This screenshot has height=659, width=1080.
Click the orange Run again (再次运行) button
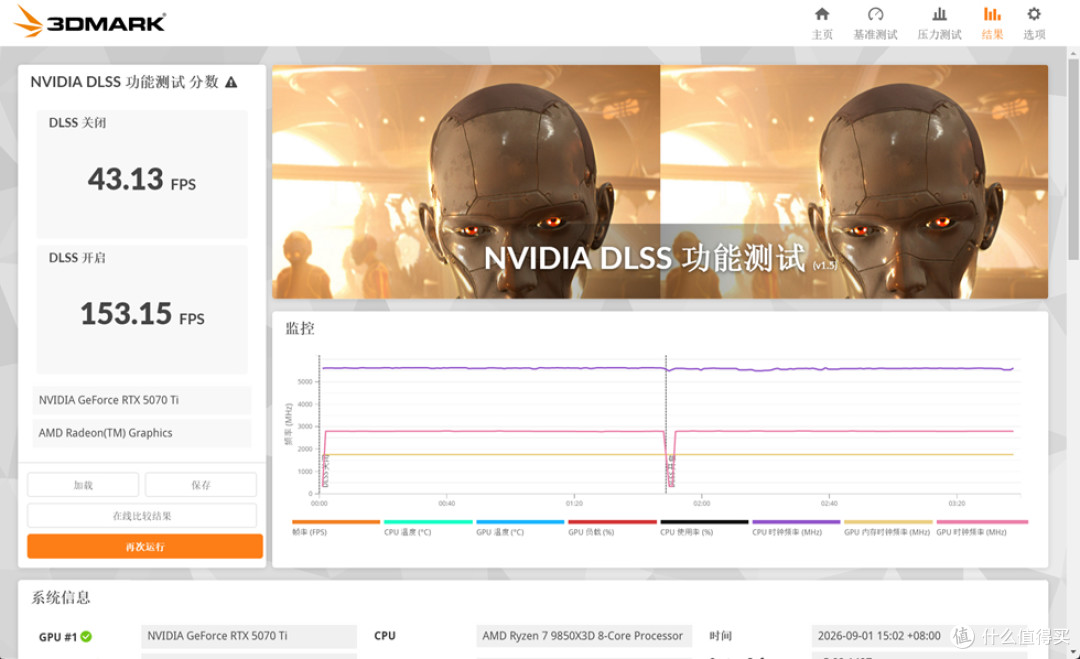pyautogui.click(x=145, y=546)
